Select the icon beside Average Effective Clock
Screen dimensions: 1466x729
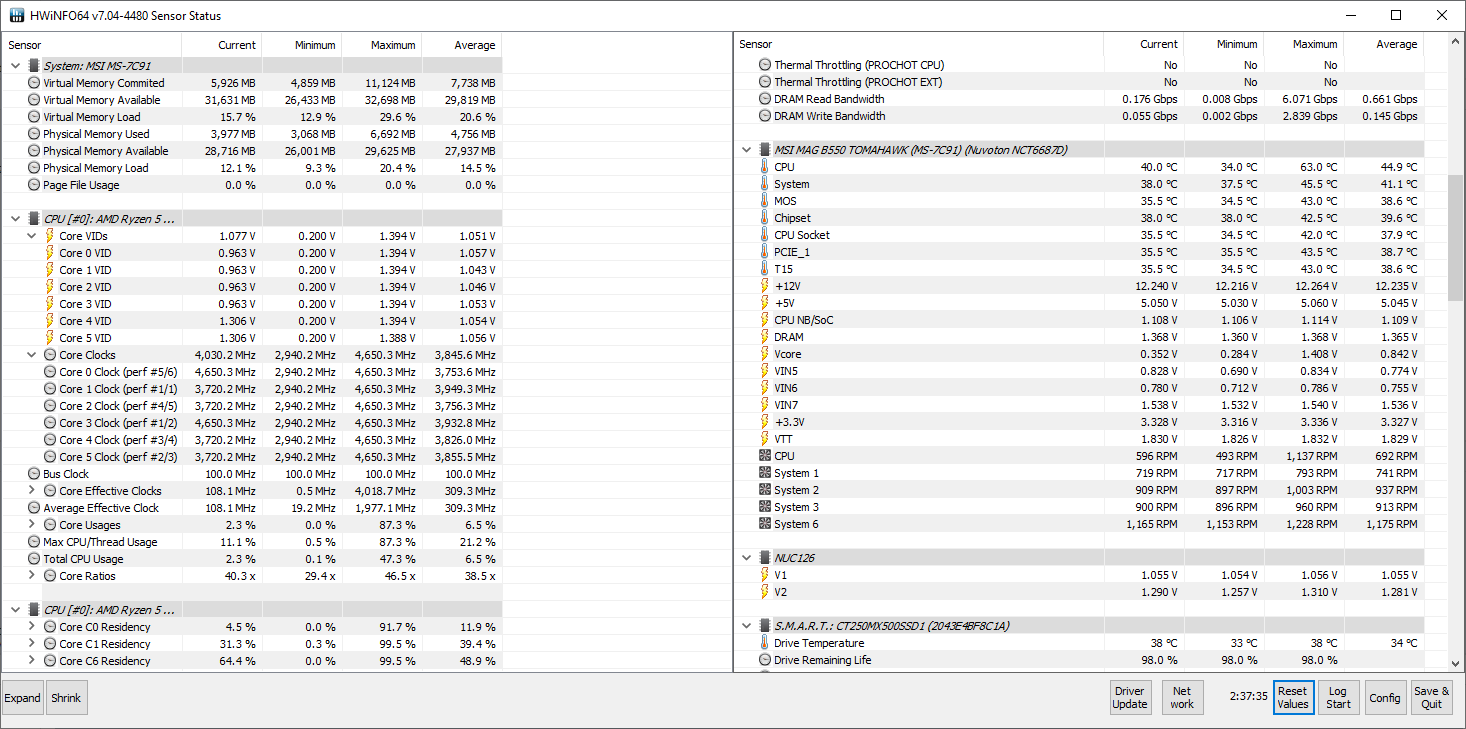tap(34, 508)
